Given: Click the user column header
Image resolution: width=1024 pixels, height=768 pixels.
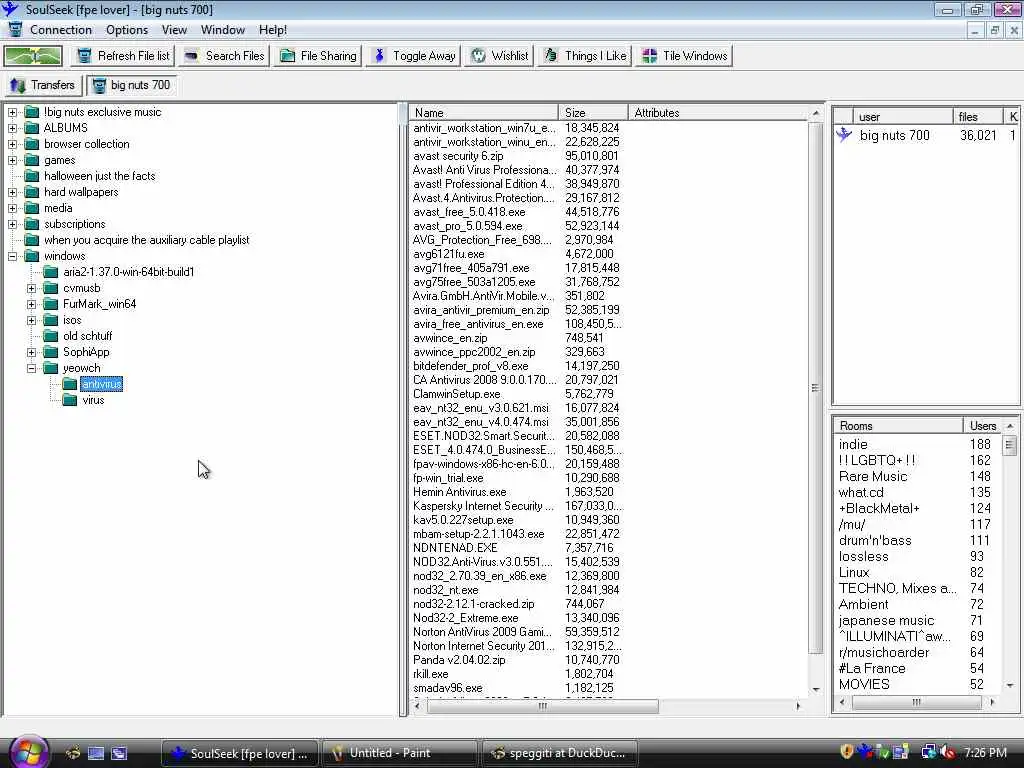Looking at the screenshot, I should pyautogui.click(x=903, y=116).
